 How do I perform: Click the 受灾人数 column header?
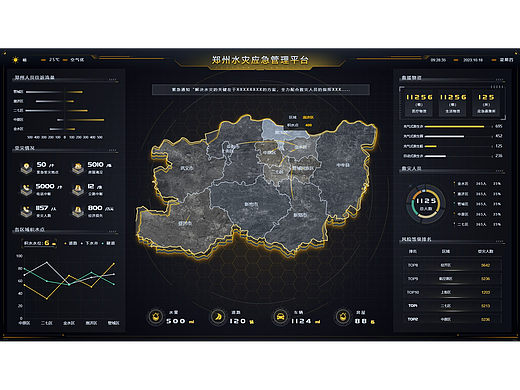pos(485,251)
